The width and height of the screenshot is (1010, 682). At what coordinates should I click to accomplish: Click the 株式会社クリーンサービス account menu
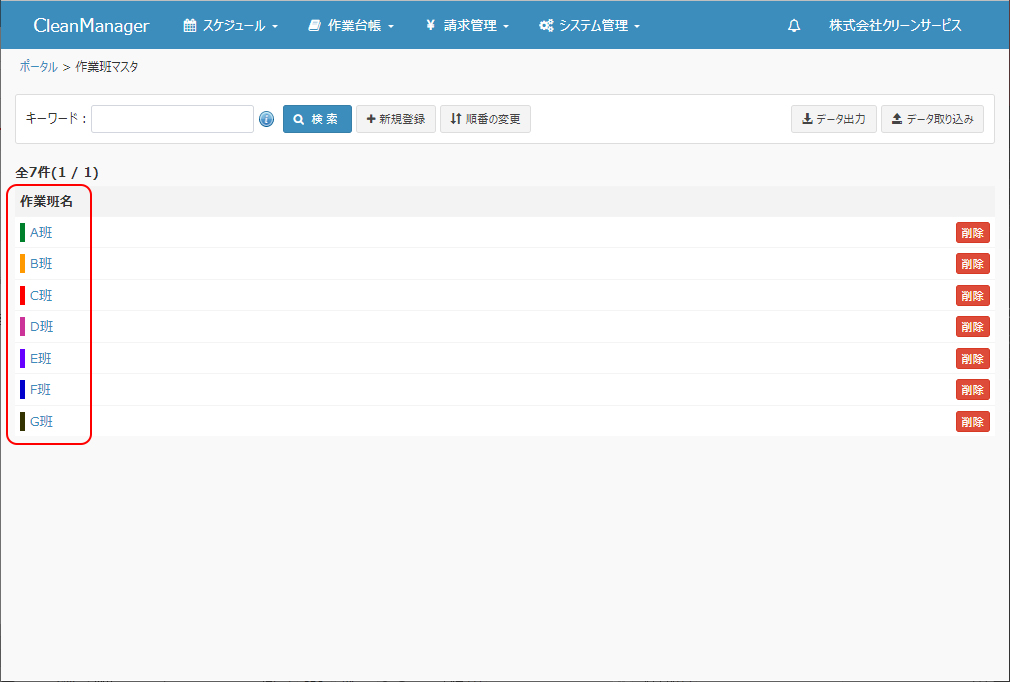[x=895, y=26]
